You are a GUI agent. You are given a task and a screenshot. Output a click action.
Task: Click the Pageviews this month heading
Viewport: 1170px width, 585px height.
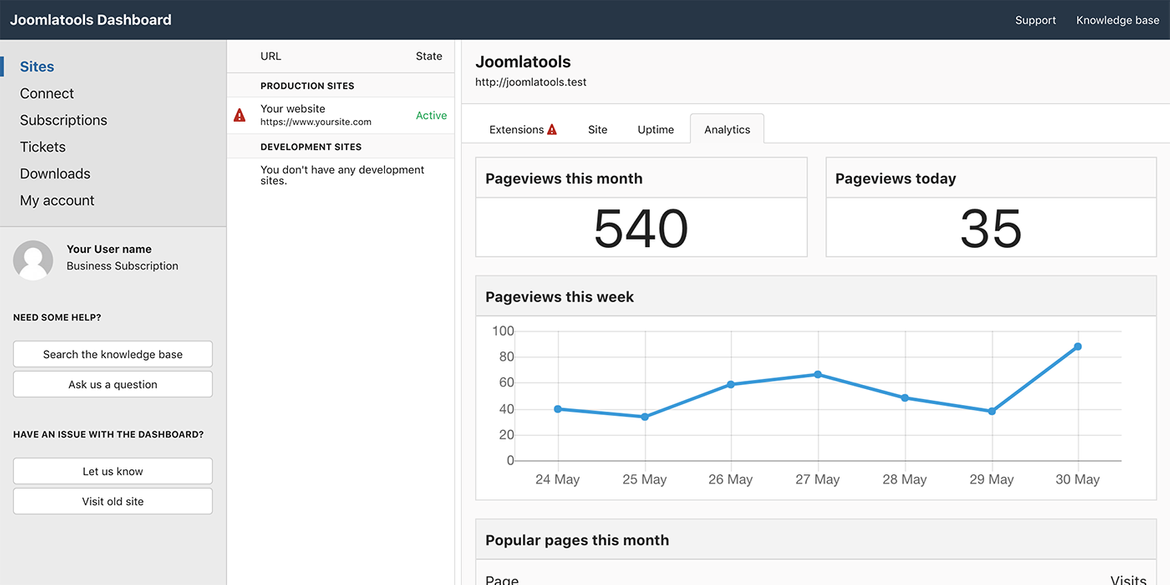click(564, 179)
